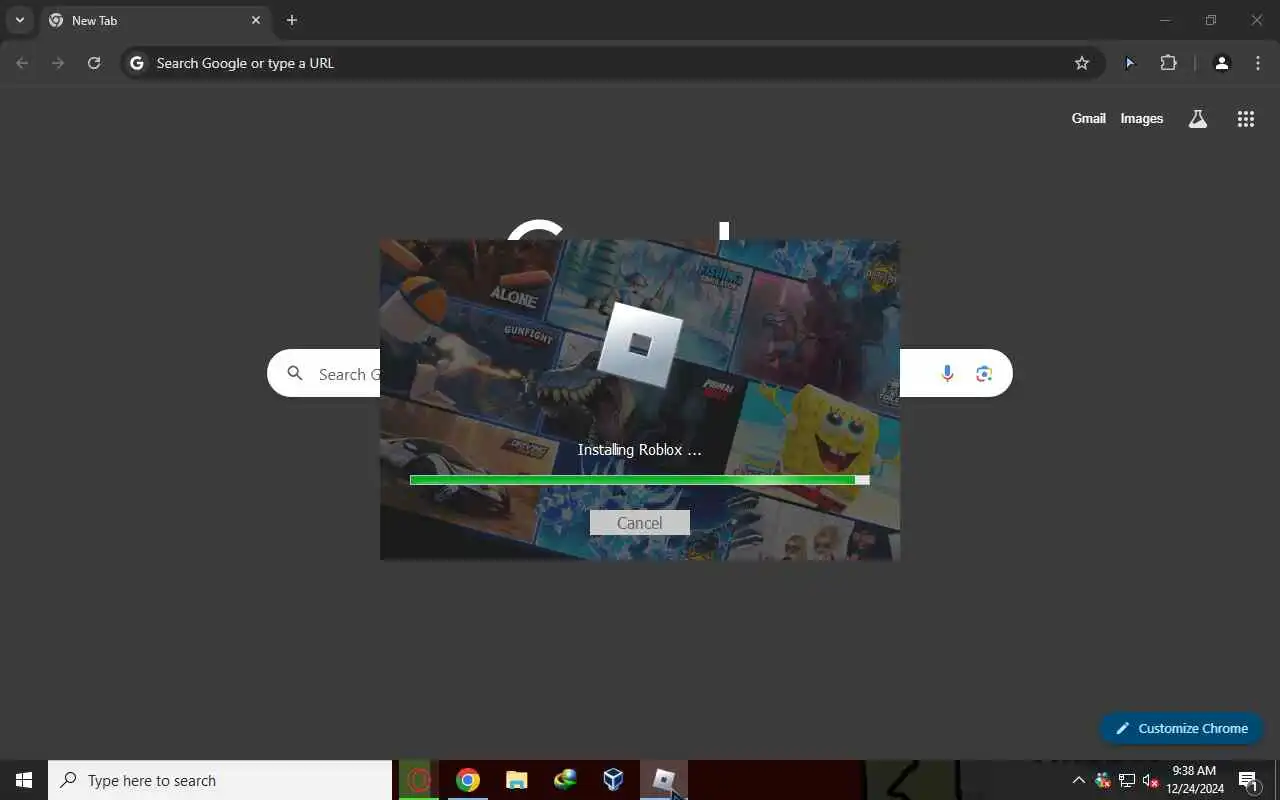Close the New Tab tab
This screenshot has width=1280, height=800.
click(255, 20)
